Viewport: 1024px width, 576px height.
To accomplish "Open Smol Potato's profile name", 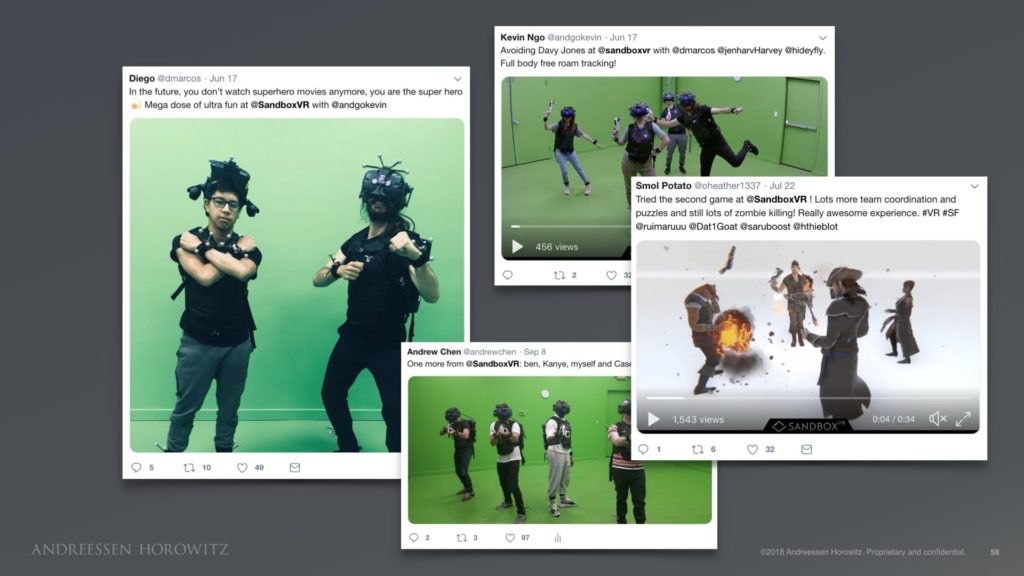I will tap(663, 185).
